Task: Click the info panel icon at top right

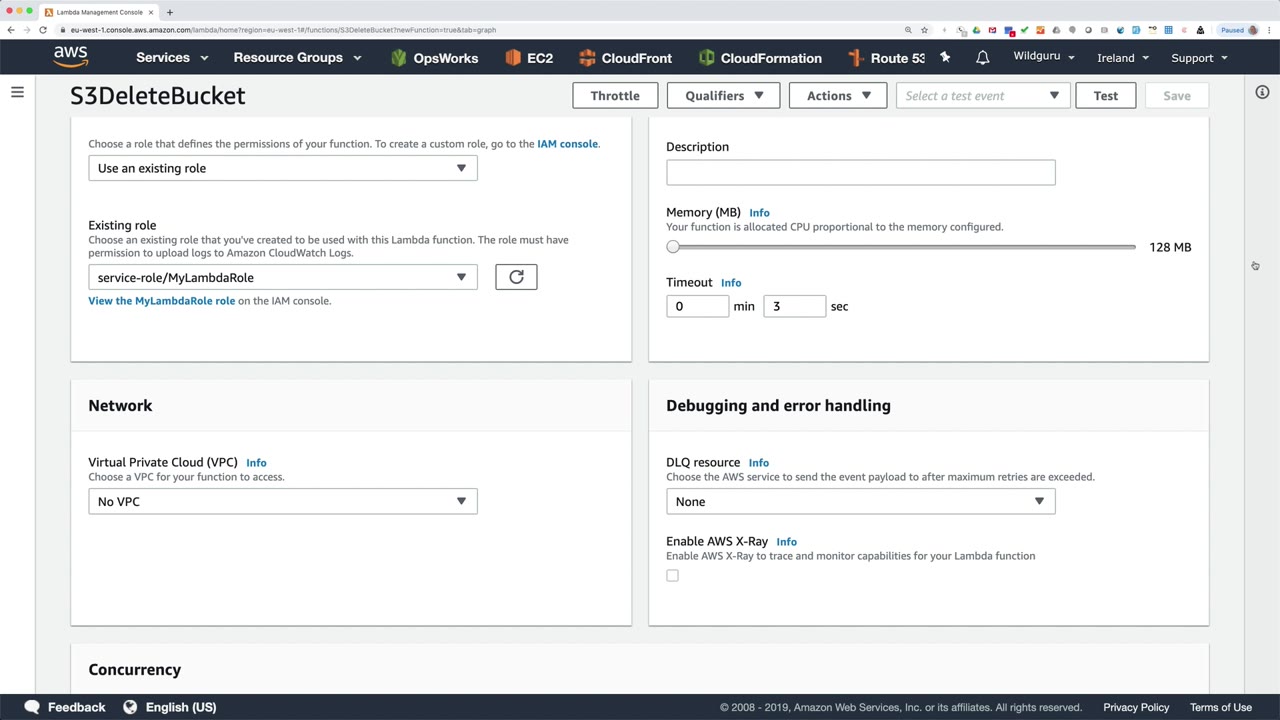Action: tap(1262, 92)
